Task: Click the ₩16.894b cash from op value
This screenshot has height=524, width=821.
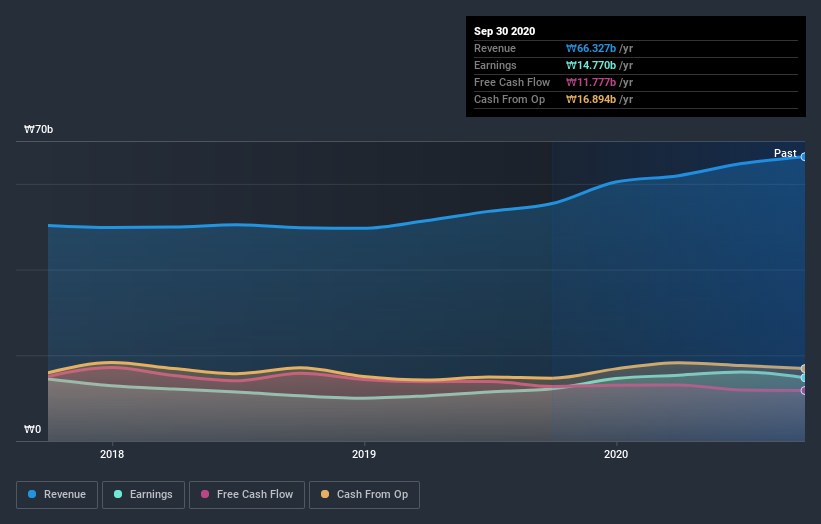Action: (591, 99)
